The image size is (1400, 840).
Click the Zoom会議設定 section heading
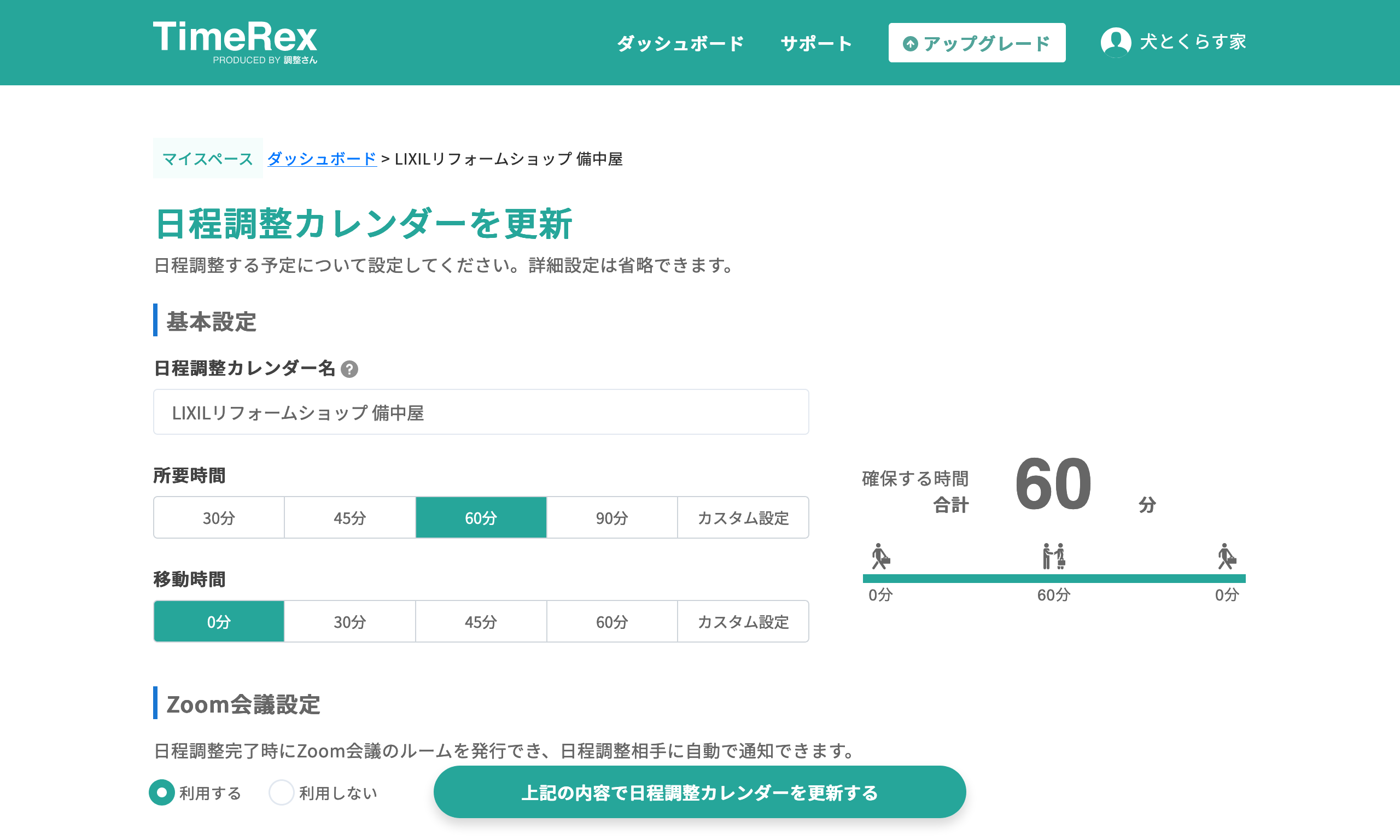click(243, 705)
